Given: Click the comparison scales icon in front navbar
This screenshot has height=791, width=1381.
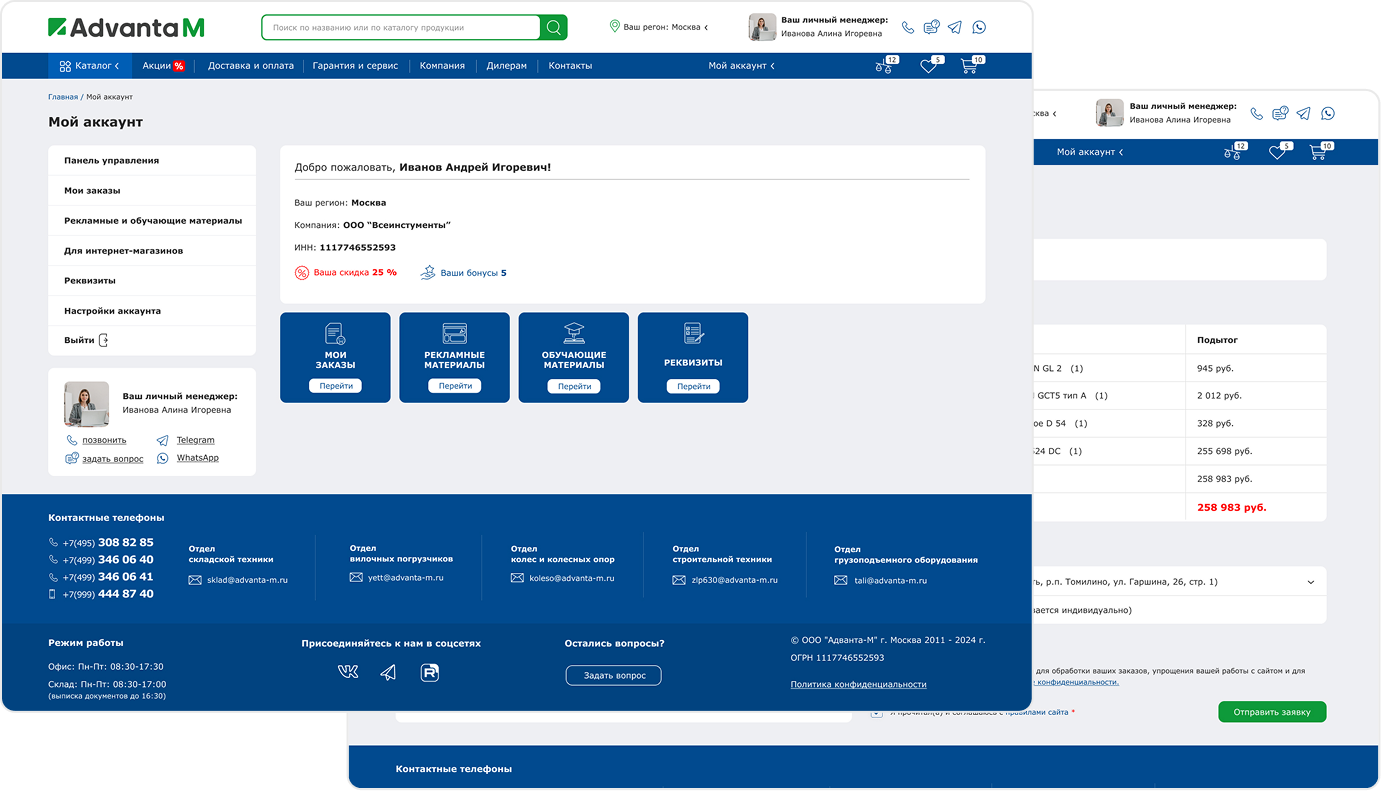Looking at the screenshot, I should (x=883, y=67).
